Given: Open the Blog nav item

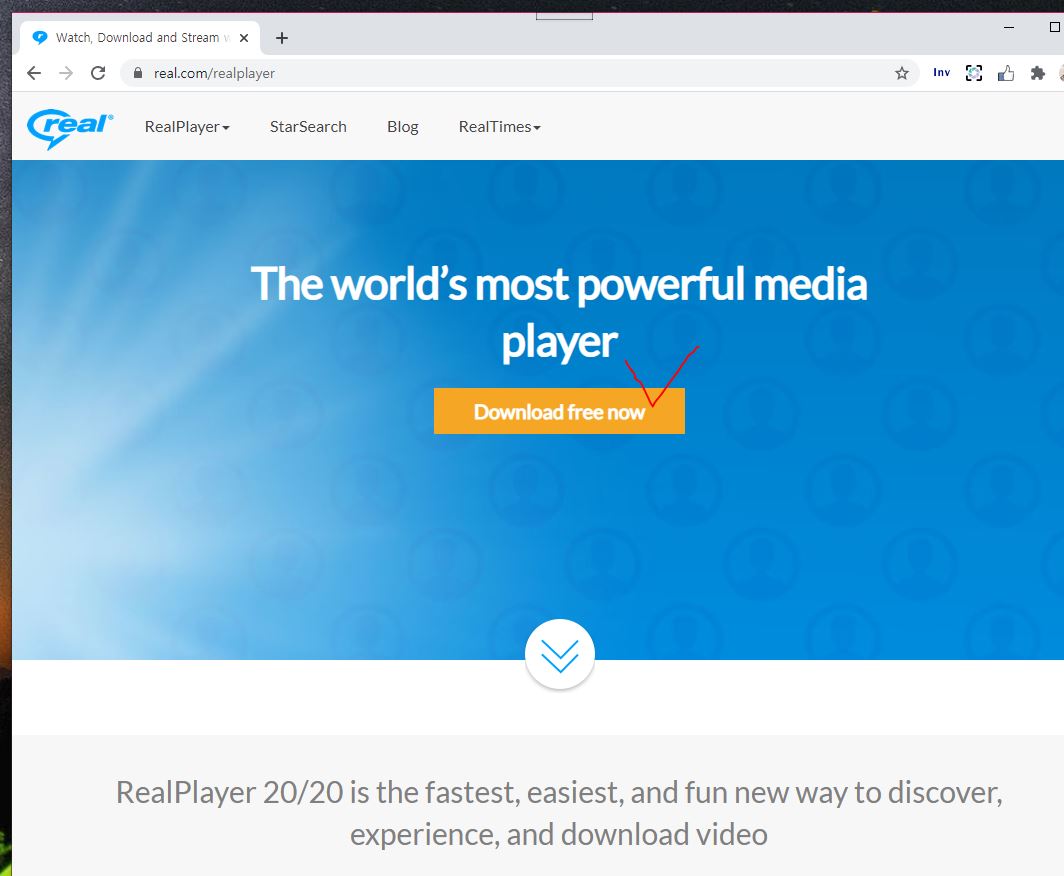Looking at the screenshot, I should click(x=402, y=127).
